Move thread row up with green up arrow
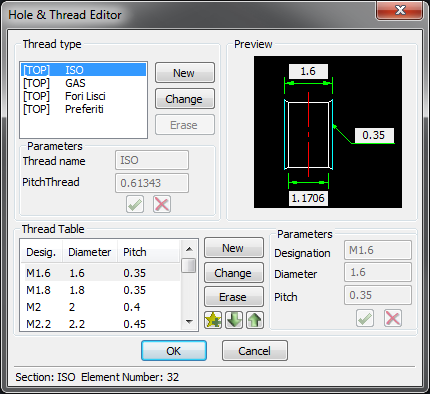The image size is (430, 394). [255, 320]
